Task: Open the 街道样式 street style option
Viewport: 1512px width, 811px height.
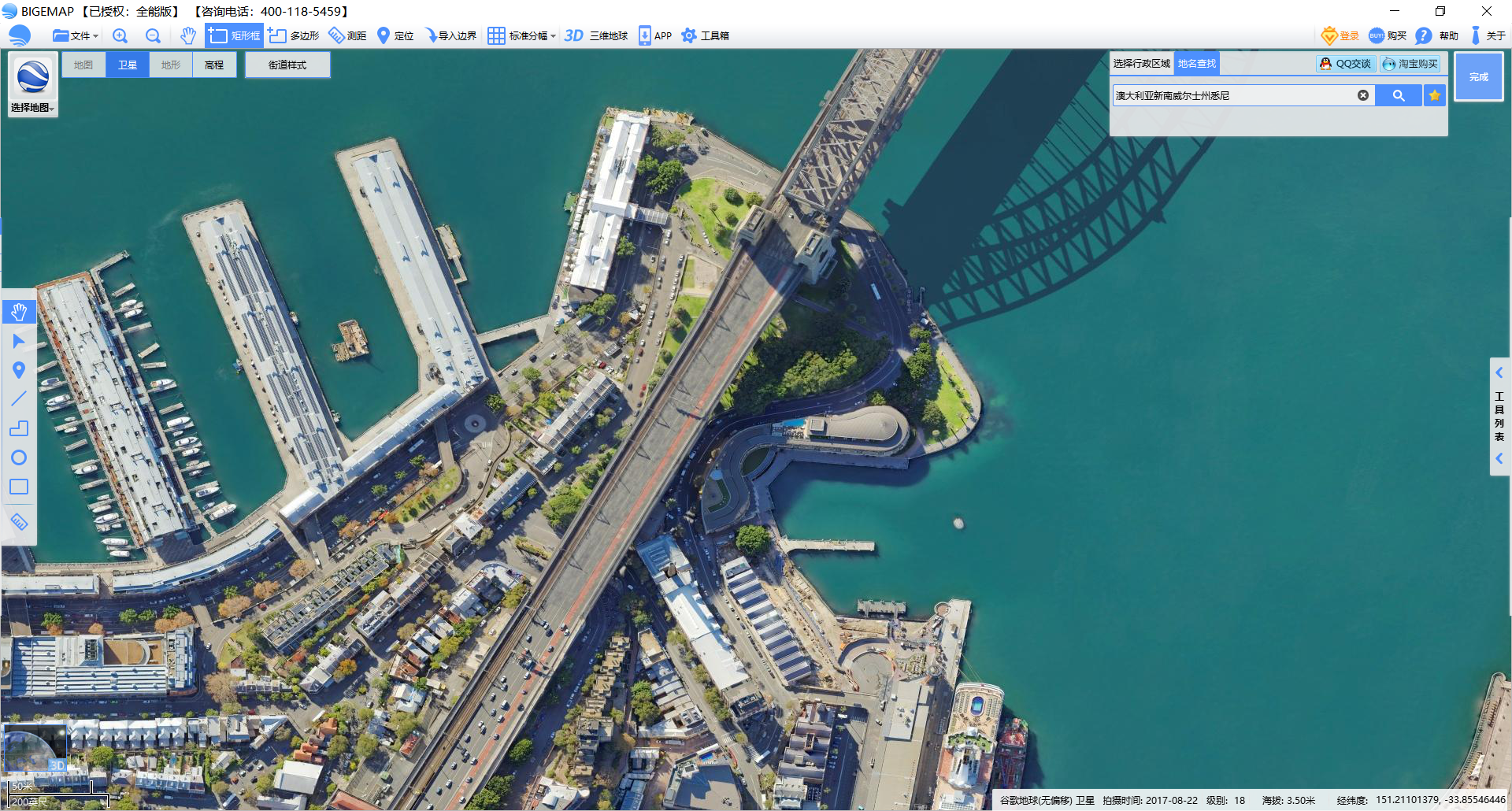Action: [287, 65]
